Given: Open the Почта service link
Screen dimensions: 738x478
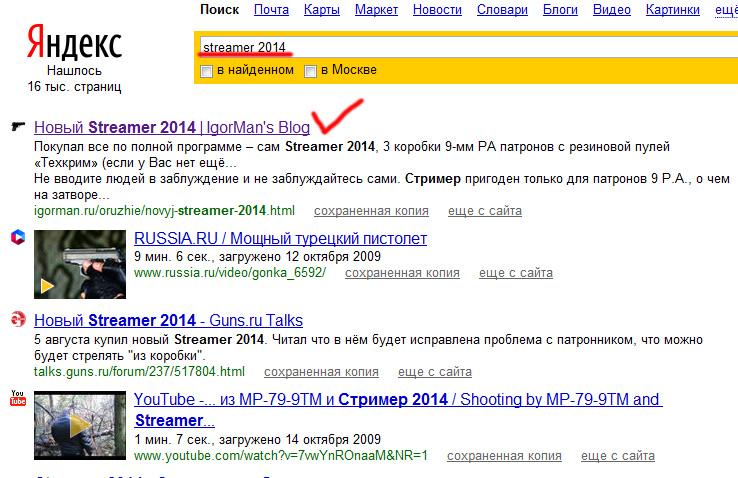Looking at the screenshot, I should coord(272,10).
